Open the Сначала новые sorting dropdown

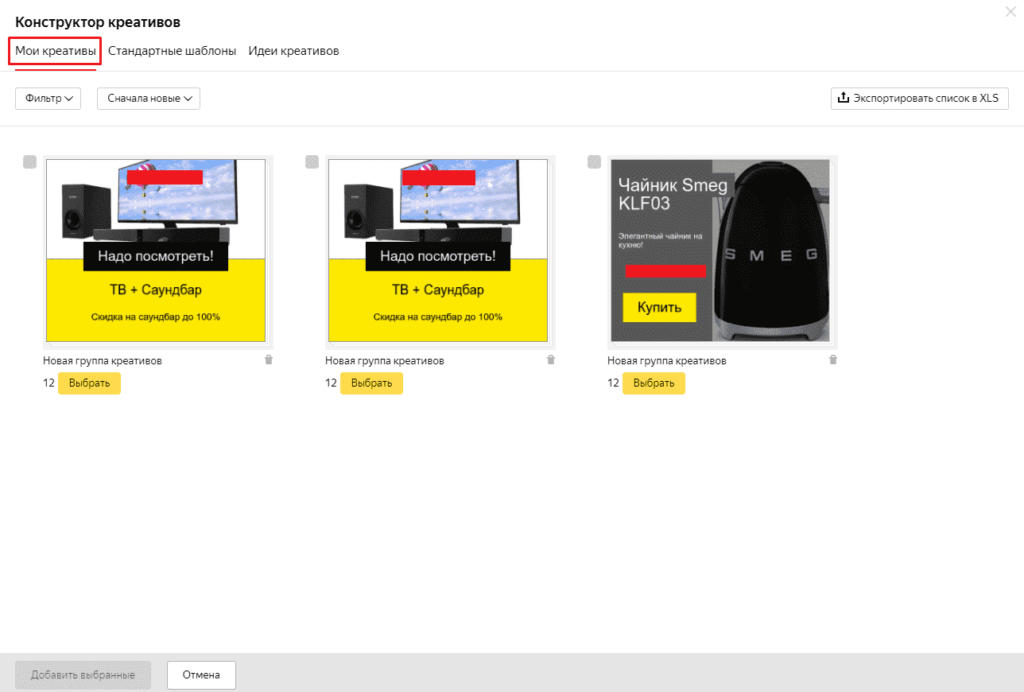[x=148, y=99]
